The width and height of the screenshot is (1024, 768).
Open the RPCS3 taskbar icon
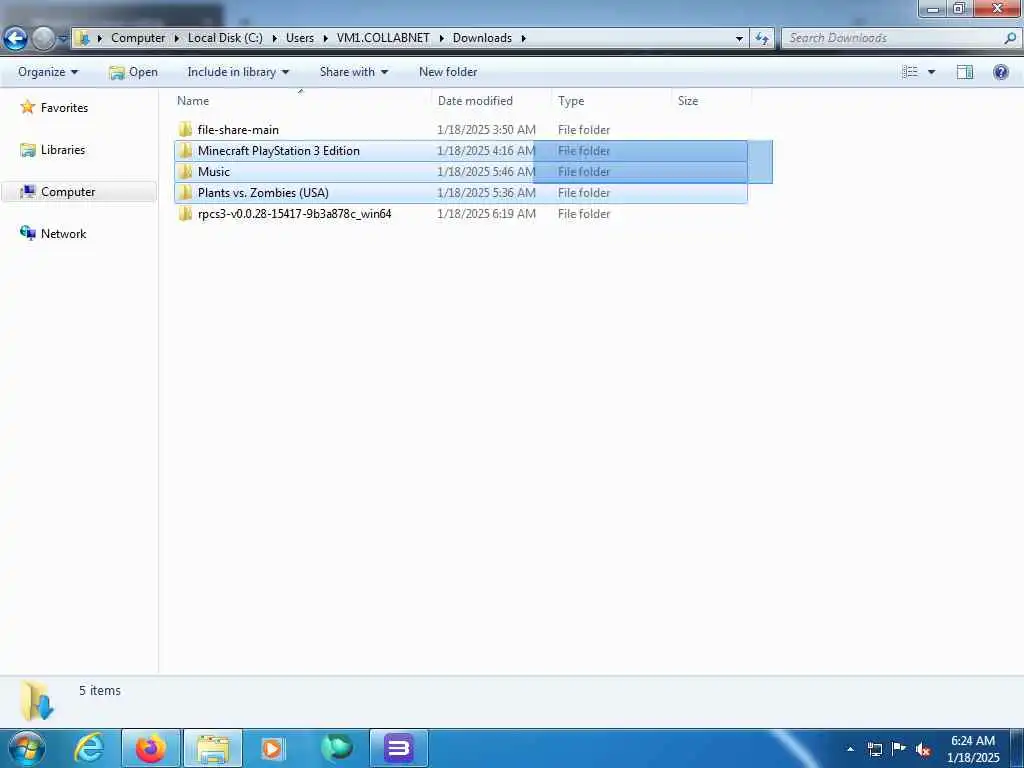398,748
